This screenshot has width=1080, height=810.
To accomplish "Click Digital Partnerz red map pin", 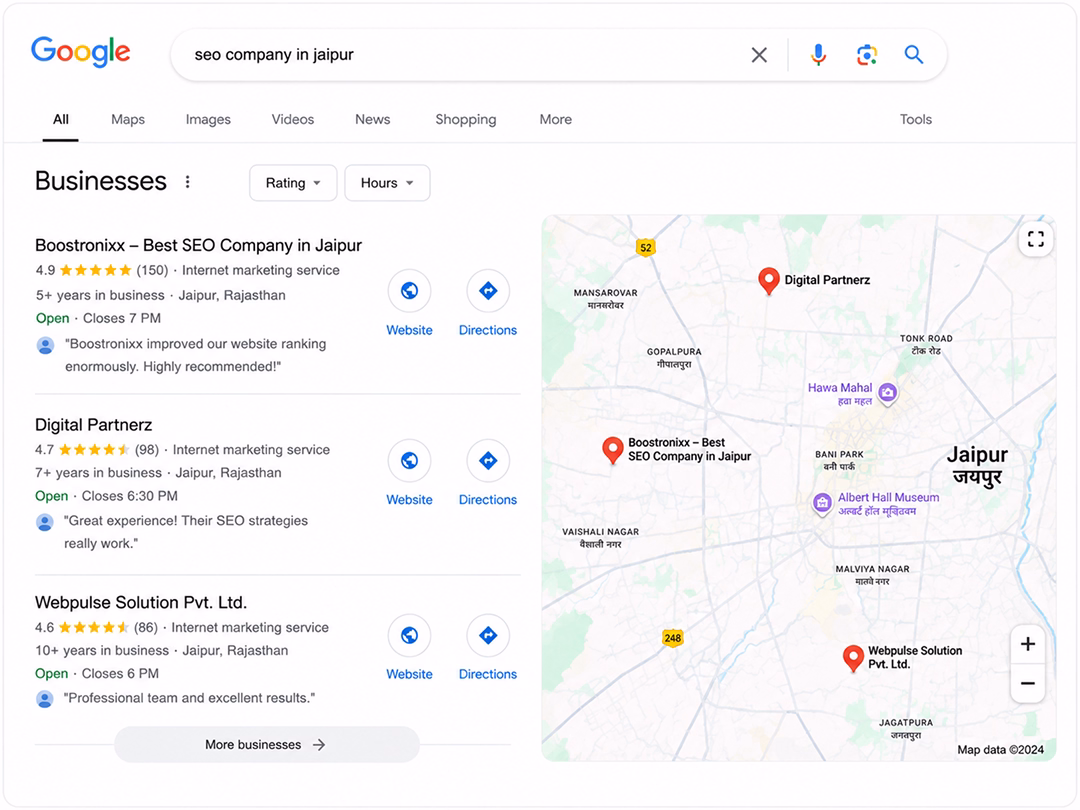I will tap(769, 281).
